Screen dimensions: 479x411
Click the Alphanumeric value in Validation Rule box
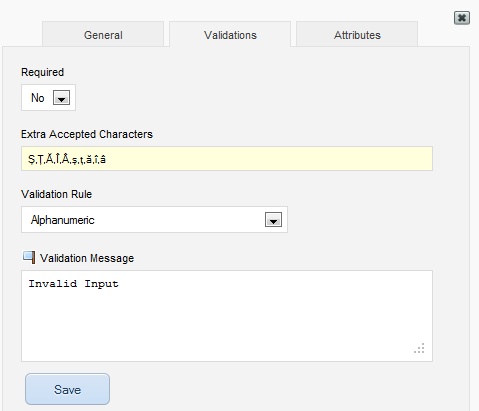(63, 220)
